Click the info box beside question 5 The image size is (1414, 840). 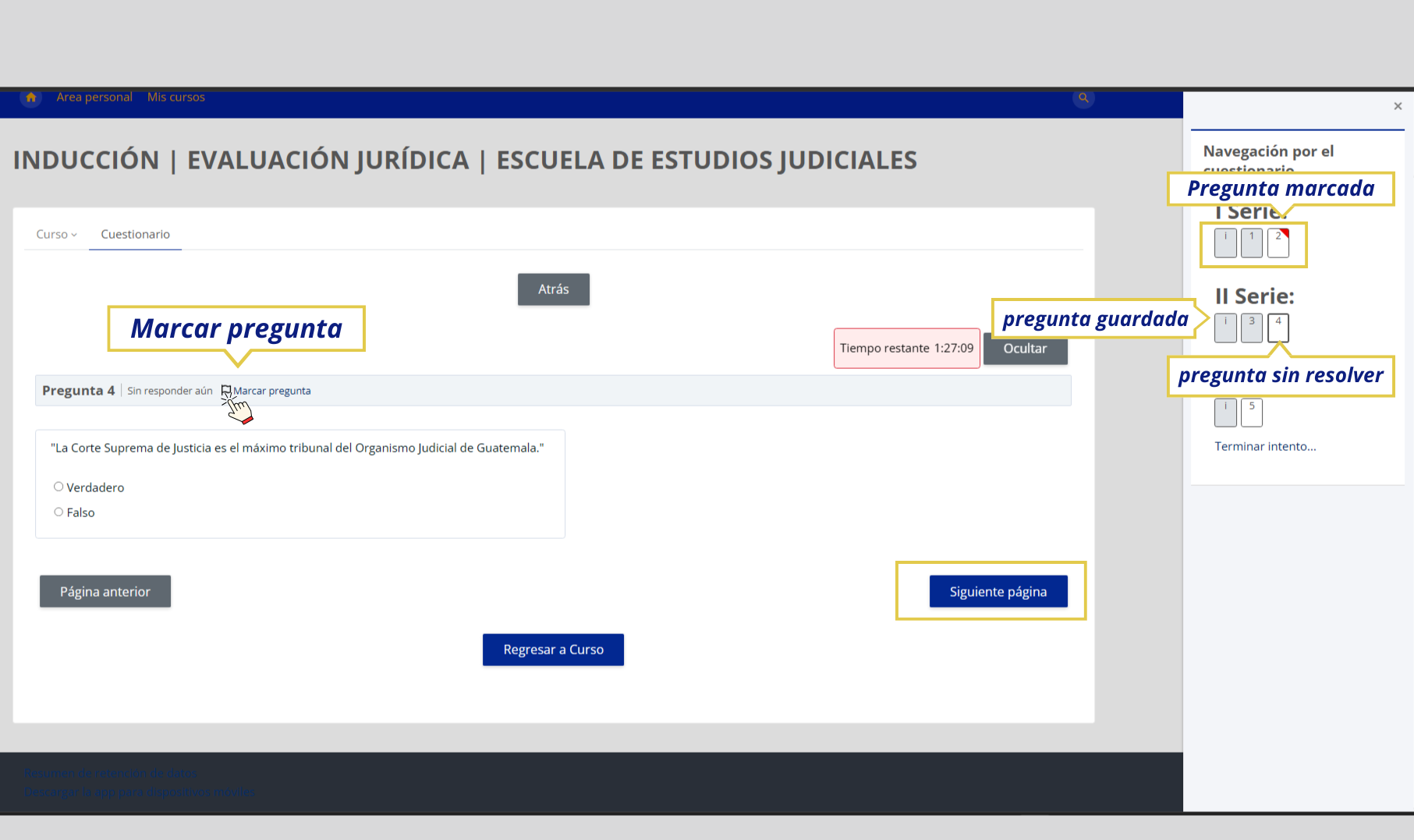pos(1224,413)
